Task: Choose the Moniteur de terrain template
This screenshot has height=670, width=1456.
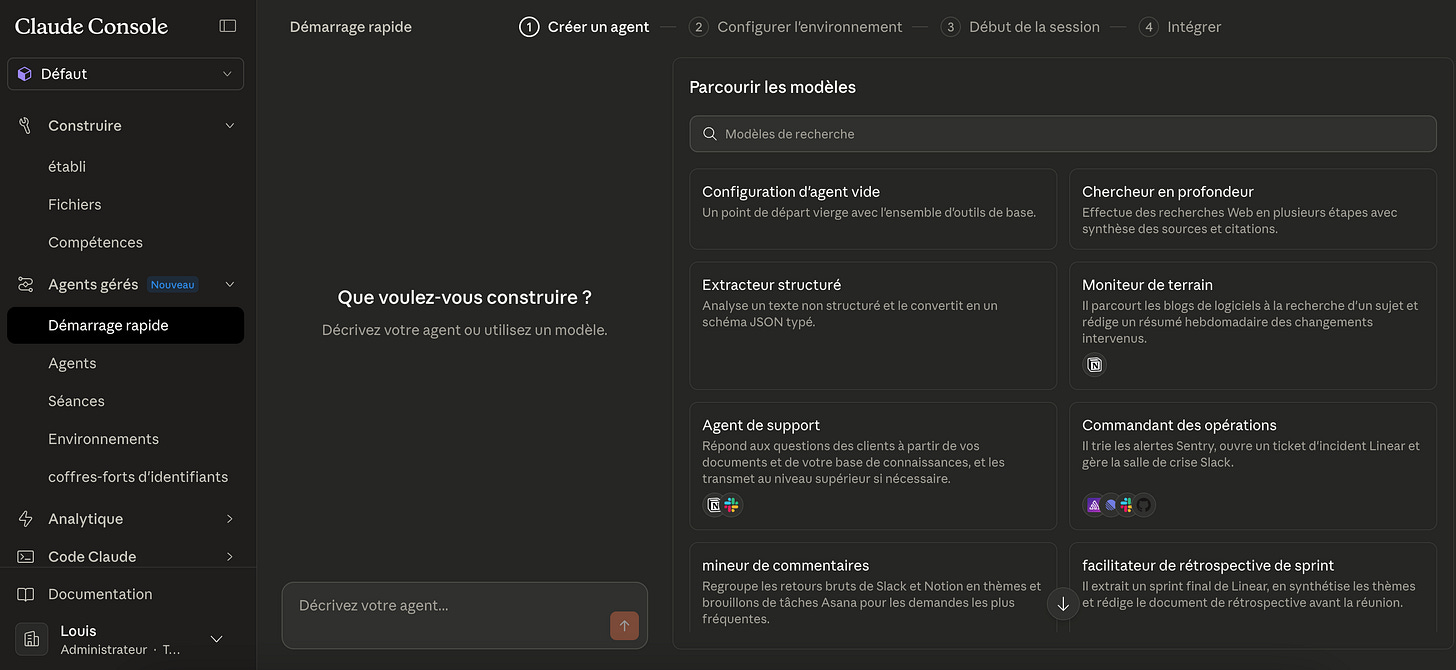Action: (x=1253, y=326)
